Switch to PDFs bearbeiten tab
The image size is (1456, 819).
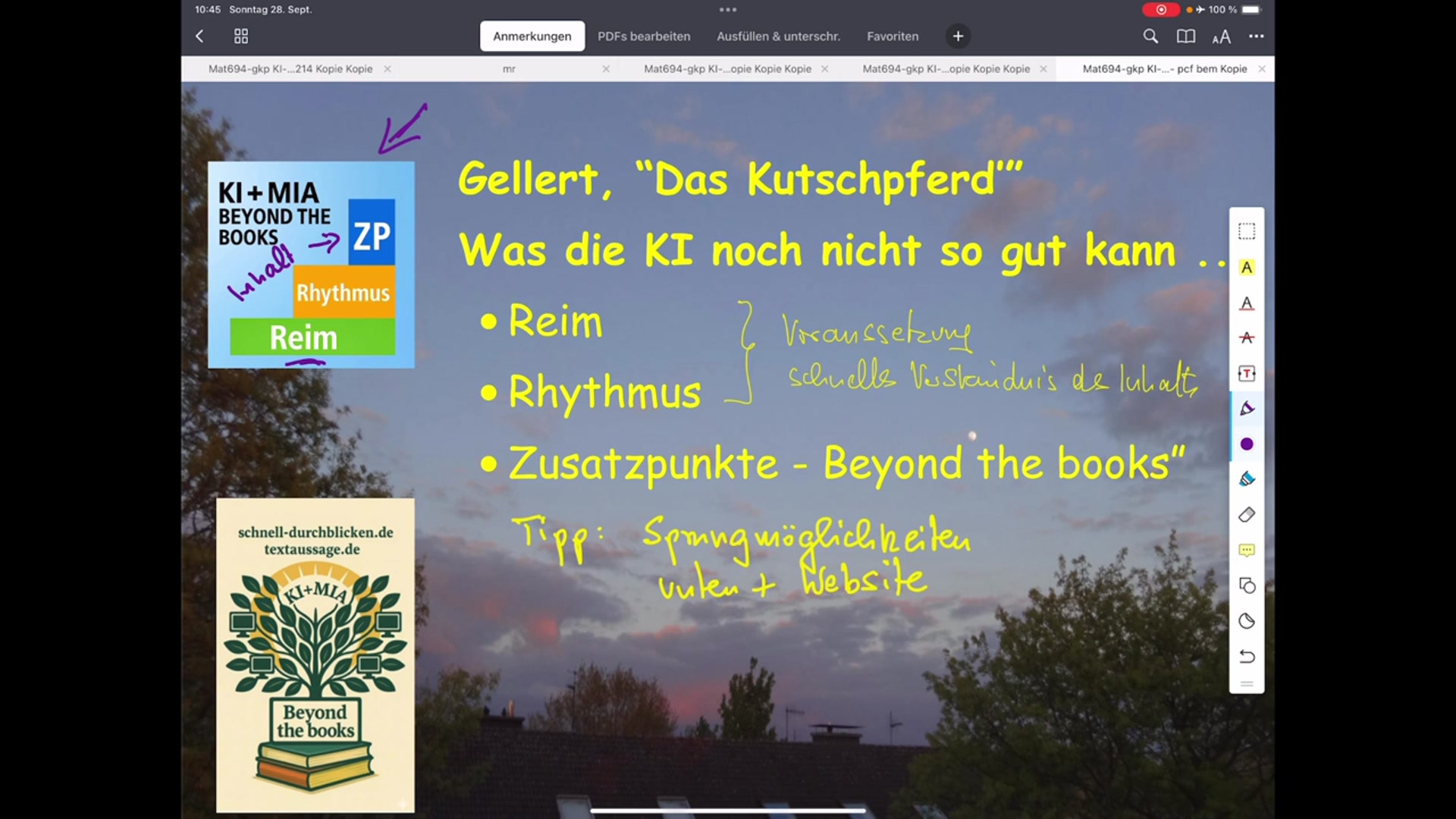coord(644,36)
